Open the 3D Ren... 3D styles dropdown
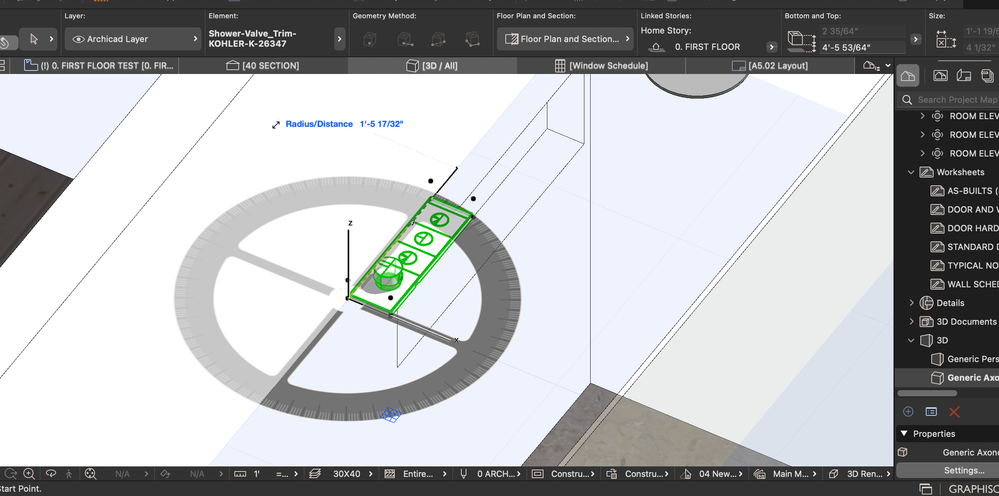Viewport: 999px width, 496px height. point(860,474)
